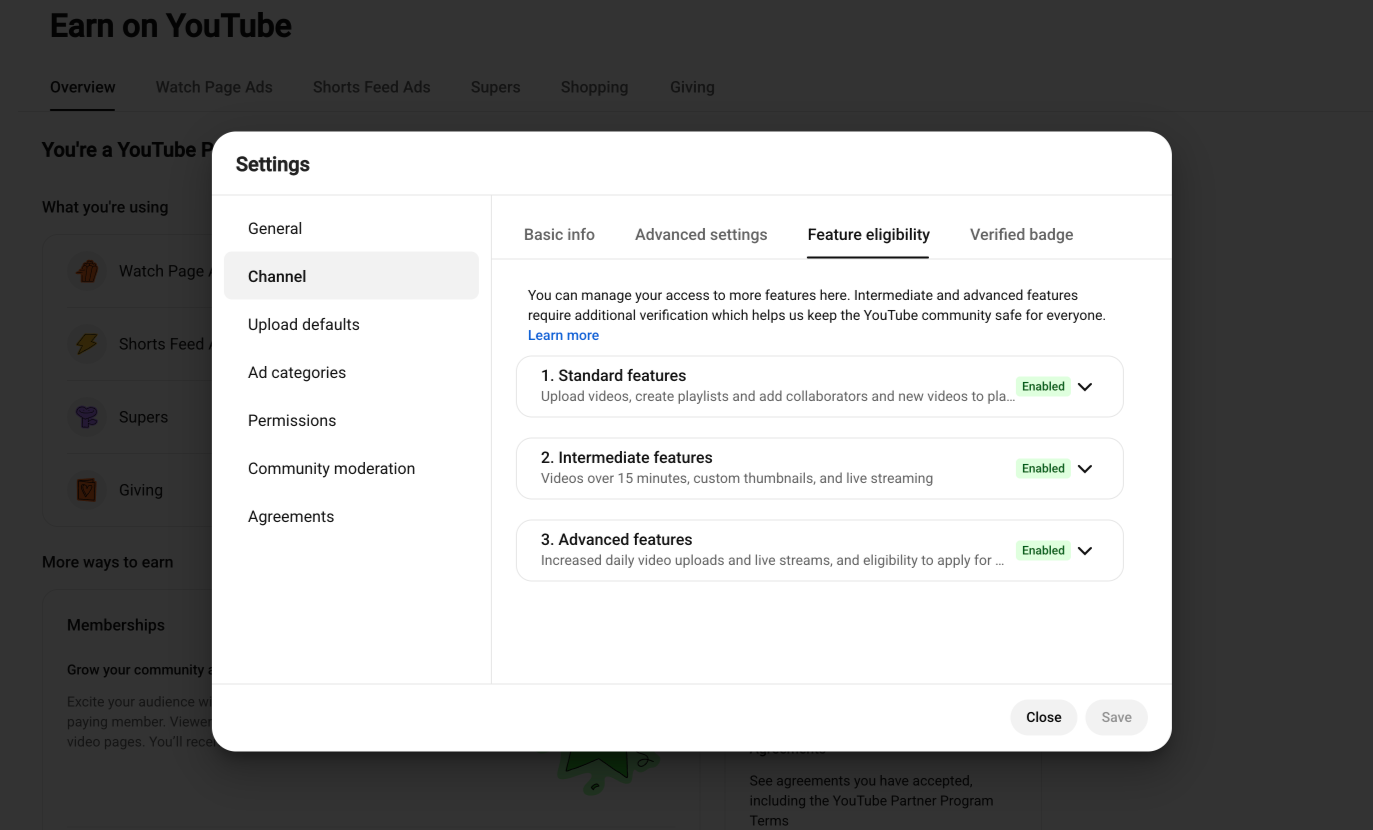Expand the Advanced features chevron
Image resolution: width=1373 pixels, height=830 pixels.
[x=1085, y=551]
